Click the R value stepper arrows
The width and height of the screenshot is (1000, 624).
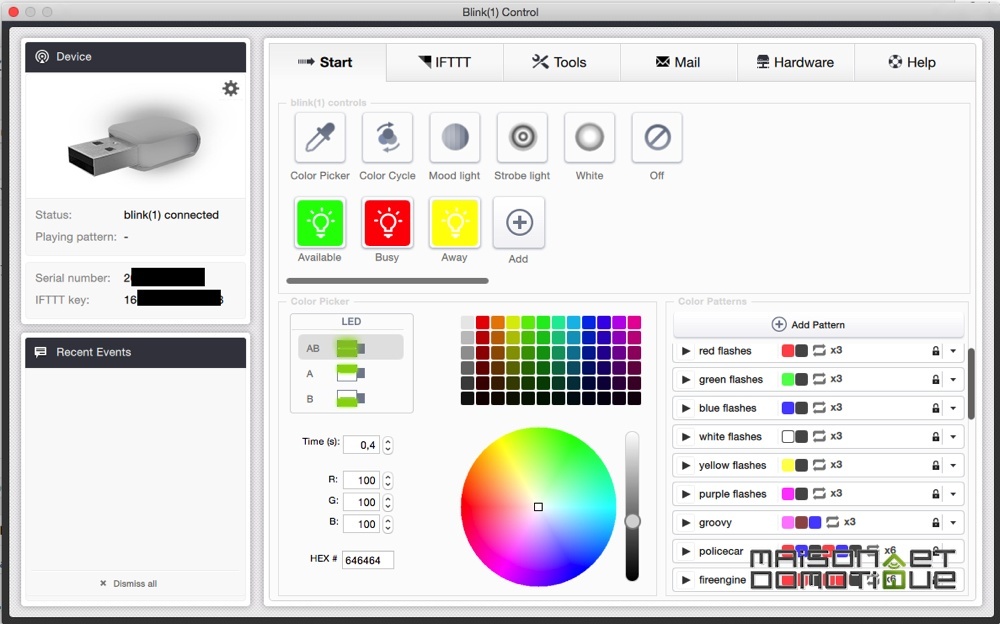click(x=388, y=480)
